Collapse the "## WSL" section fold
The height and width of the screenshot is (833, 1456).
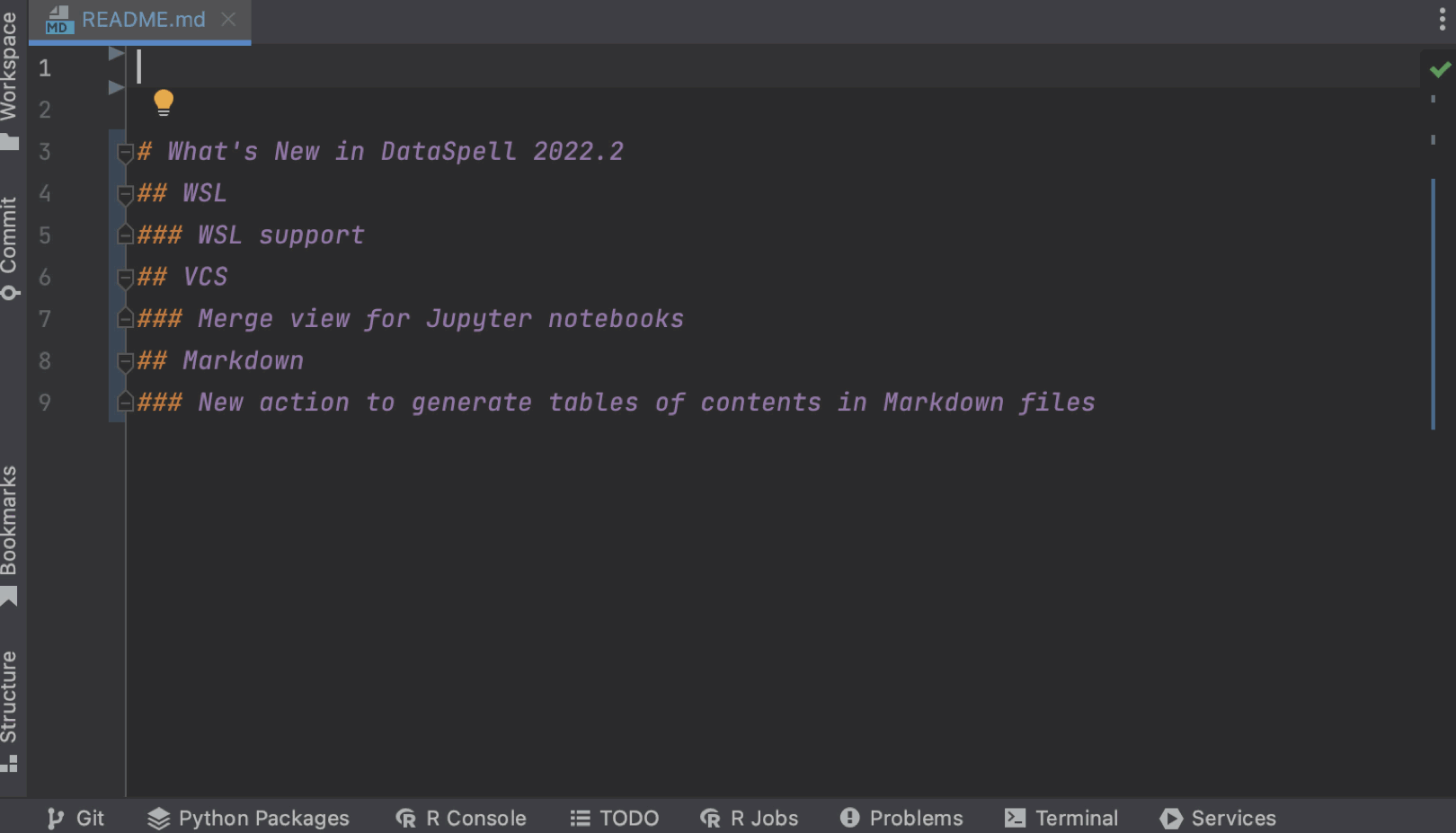[x=126, y=194]
